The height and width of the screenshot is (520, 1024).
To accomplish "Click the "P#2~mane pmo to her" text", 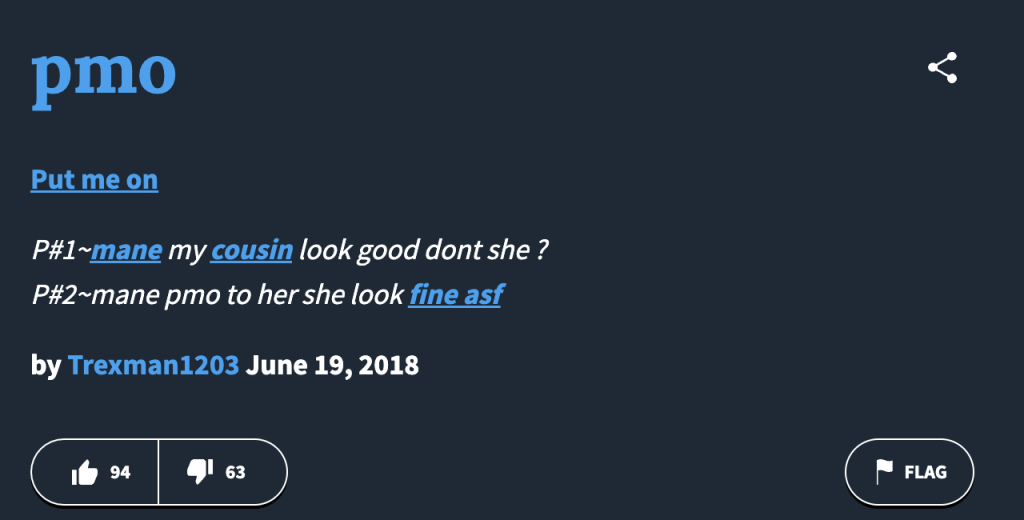I will coord(160,296).
